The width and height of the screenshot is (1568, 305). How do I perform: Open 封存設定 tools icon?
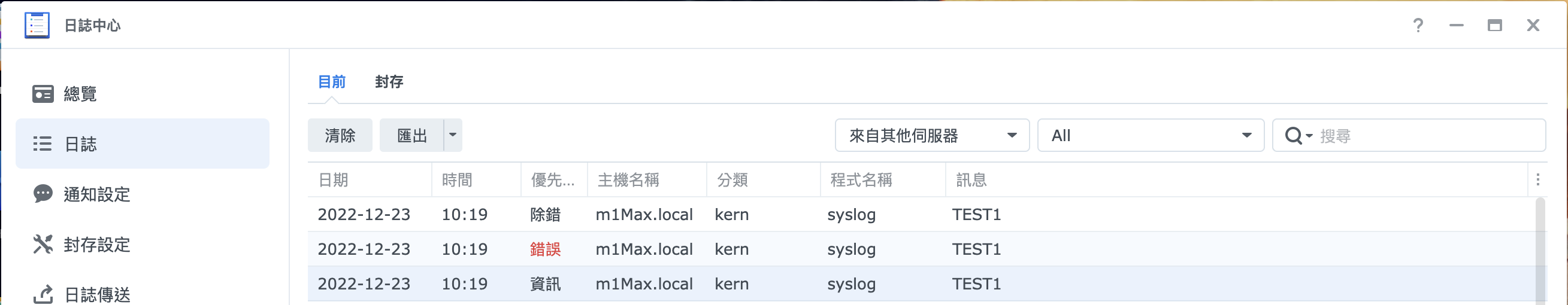coord(43,244)
